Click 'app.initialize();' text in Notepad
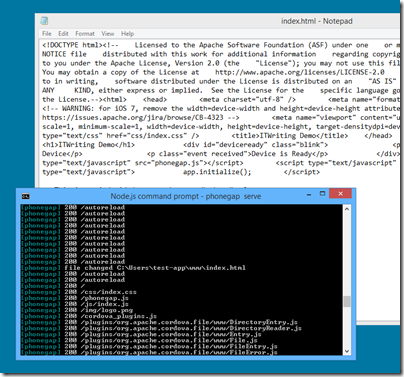This screenshot has width=404, height=377. pos(217,172)
